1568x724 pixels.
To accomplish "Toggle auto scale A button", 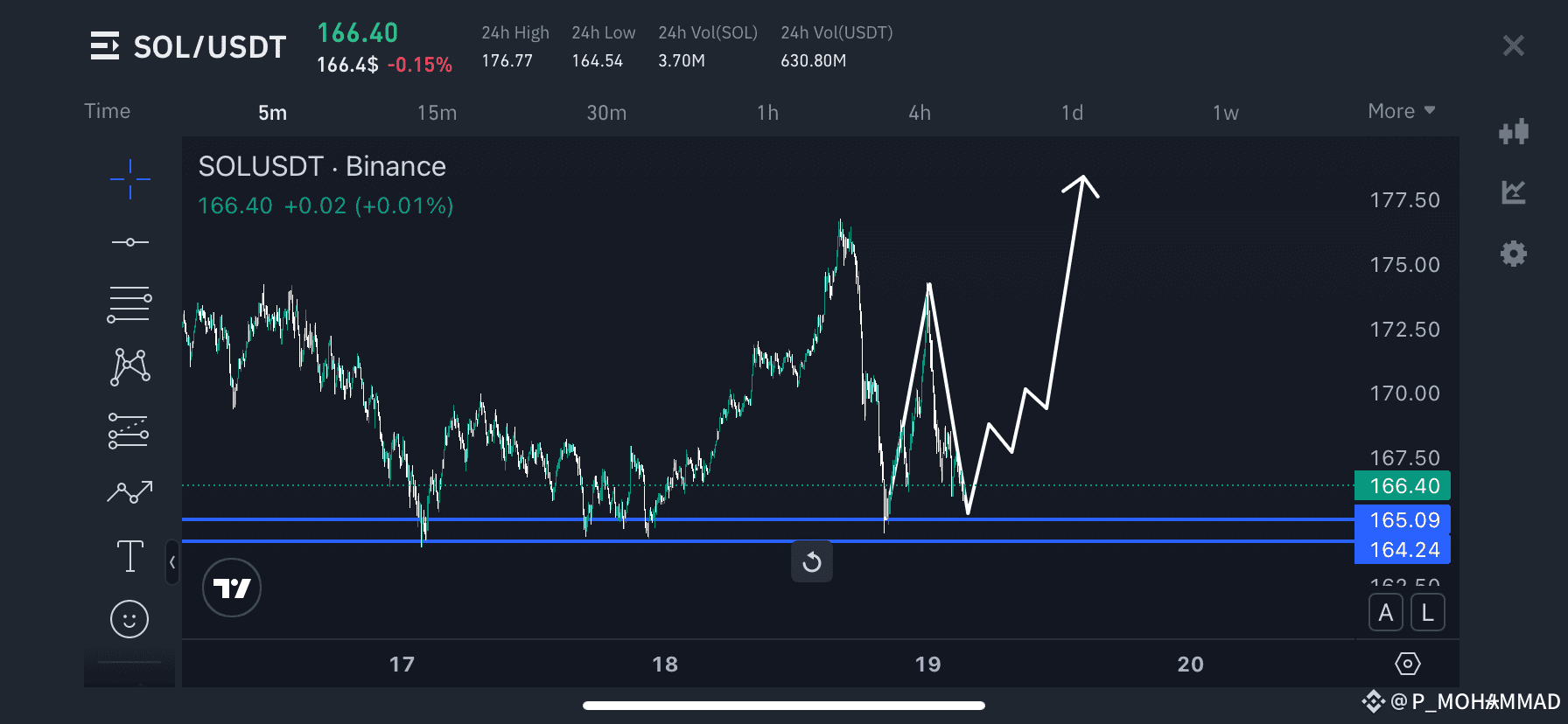I will click(x=1385, y=613).
